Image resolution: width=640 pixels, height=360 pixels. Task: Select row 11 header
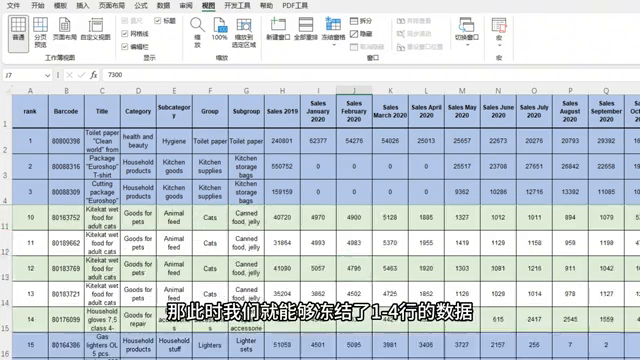(x=6, y=218)
